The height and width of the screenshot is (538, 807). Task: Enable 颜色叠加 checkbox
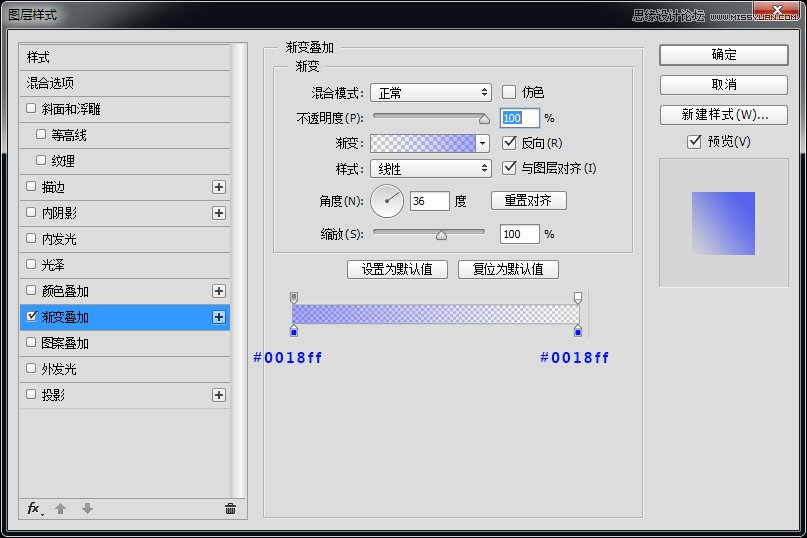[31, 290]
